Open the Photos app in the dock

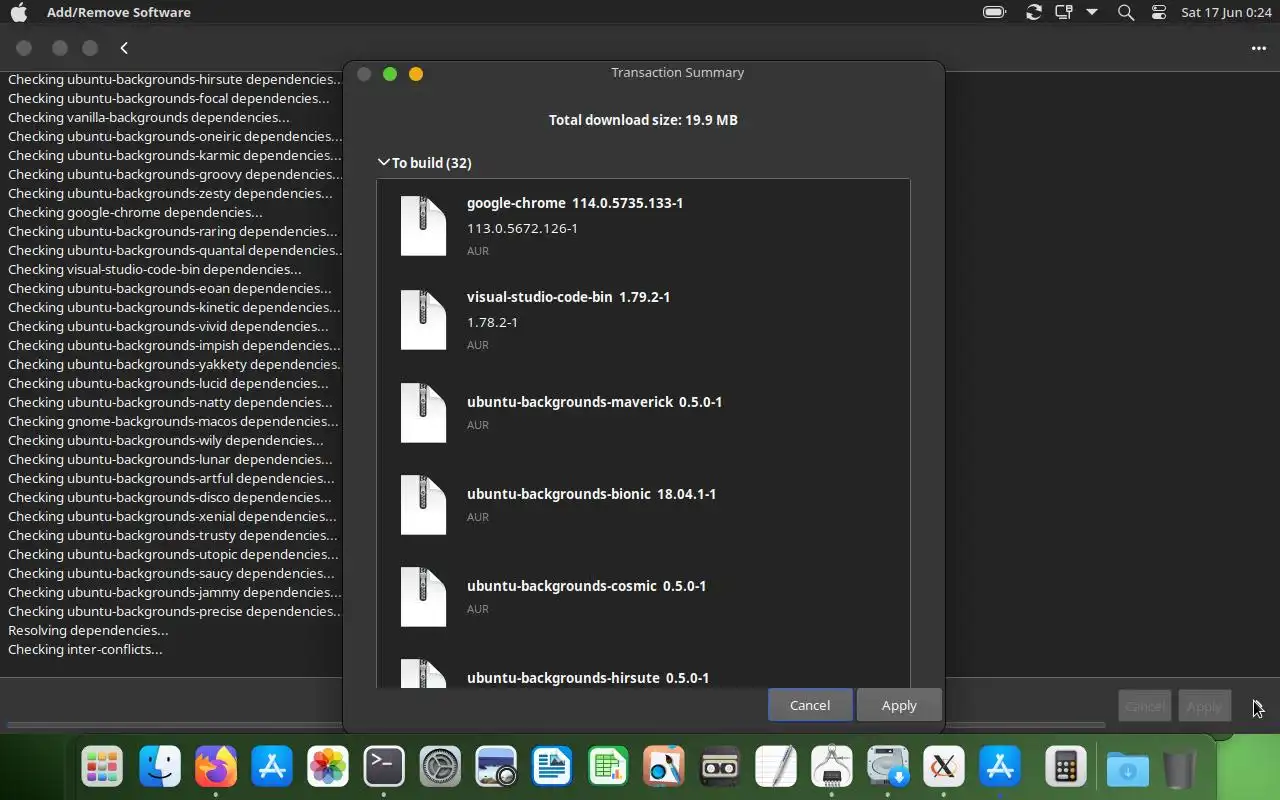(x=328, y=767)
